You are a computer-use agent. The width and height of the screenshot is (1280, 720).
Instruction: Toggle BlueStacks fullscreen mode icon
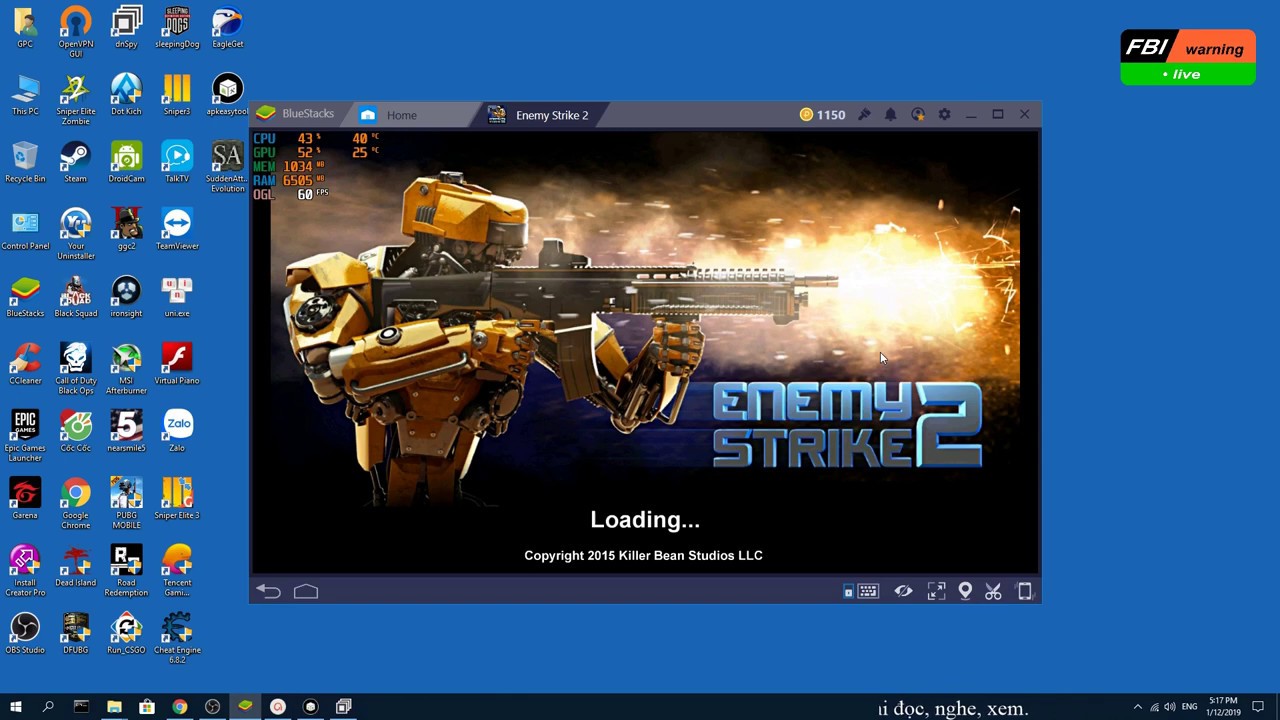[936, 591]
